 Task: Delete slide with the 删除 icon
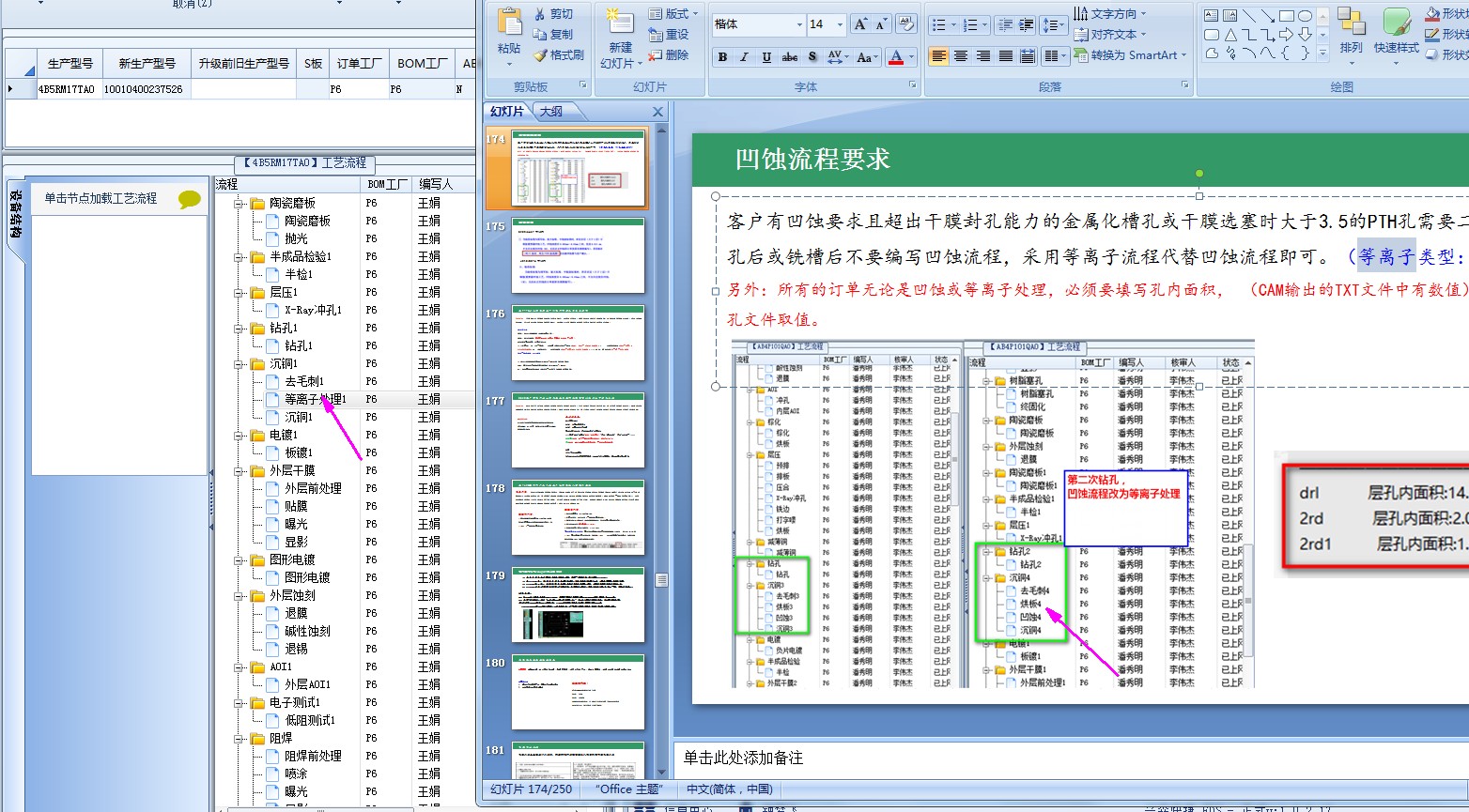click(668, 55)
